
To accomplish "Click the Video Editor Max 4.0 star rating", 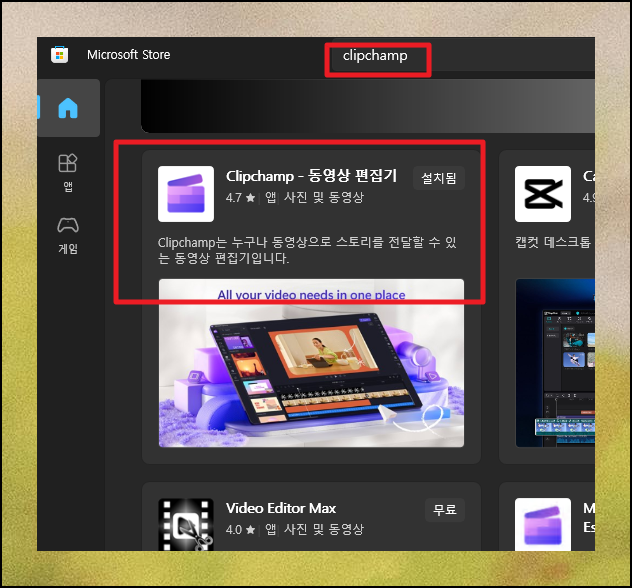I will point(240,529).
